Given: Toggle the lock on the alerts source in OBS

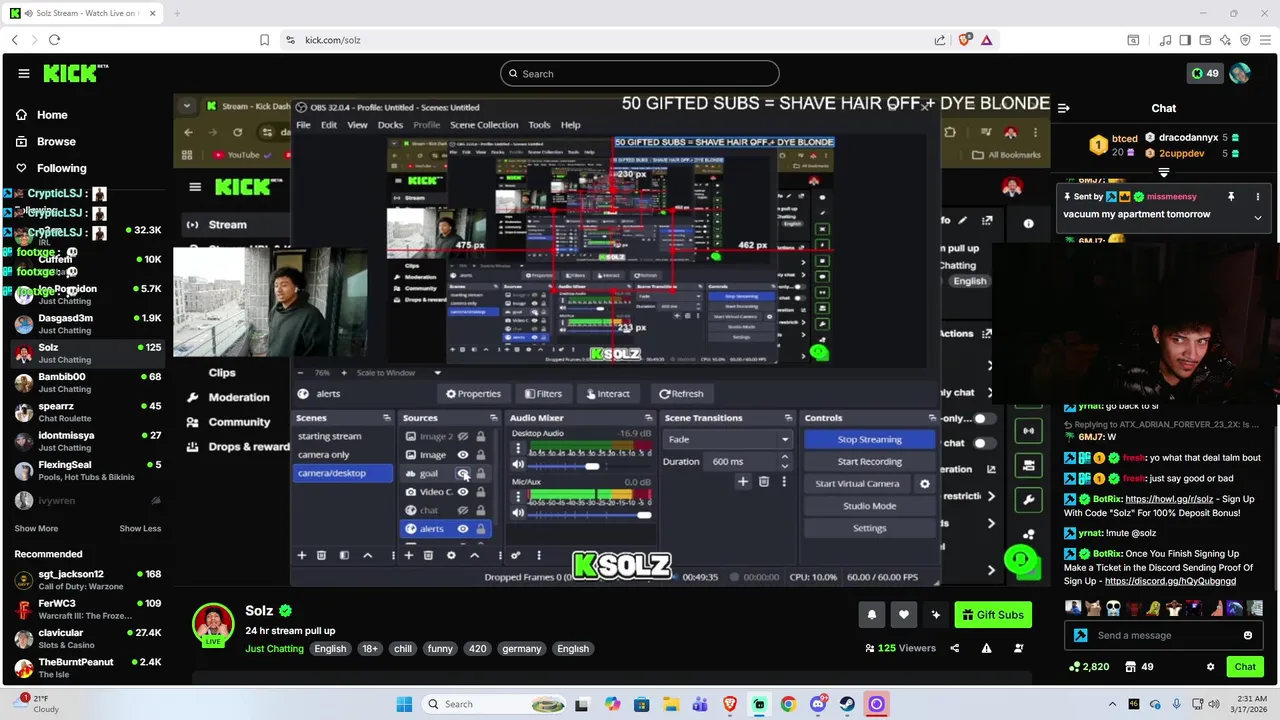Looking at the screenshot, I should [481, 528].
